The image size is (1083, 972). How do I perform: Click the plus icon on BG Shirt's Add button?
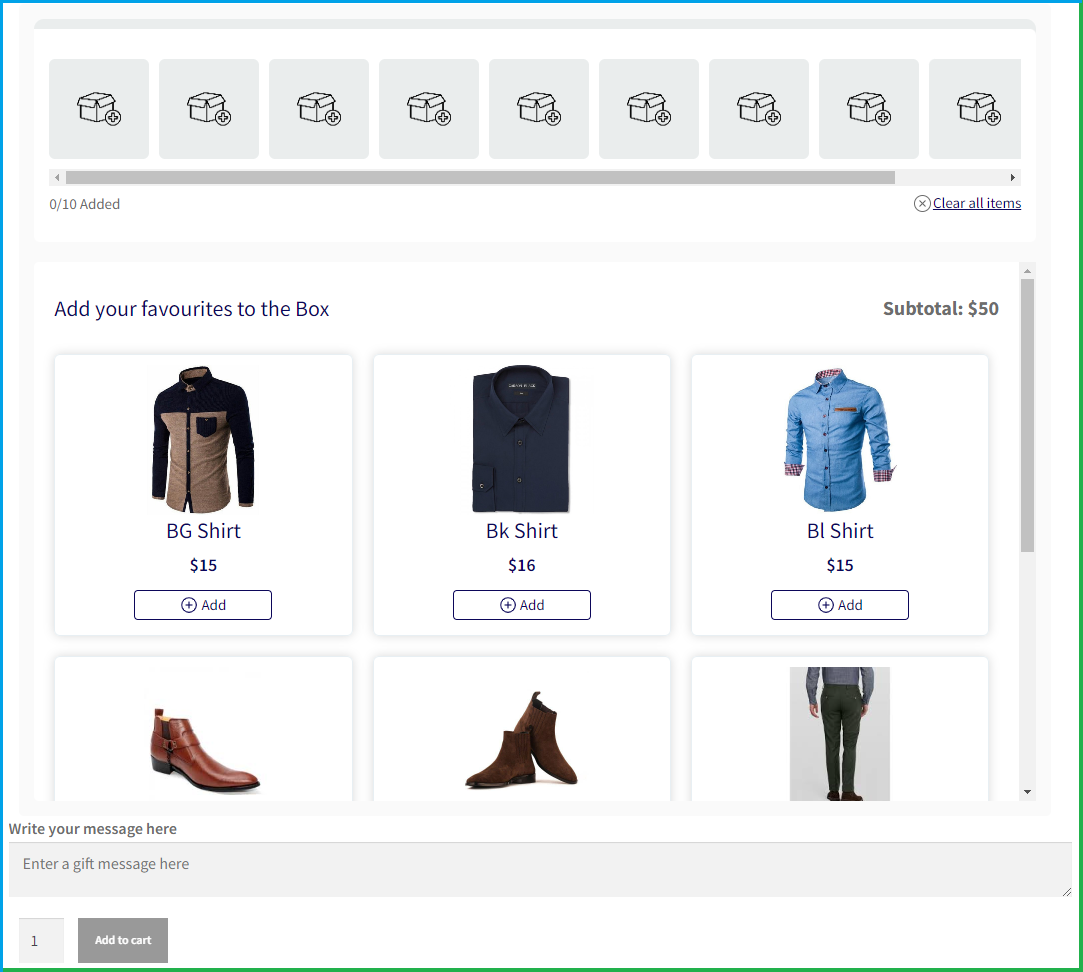click(187, 604)
